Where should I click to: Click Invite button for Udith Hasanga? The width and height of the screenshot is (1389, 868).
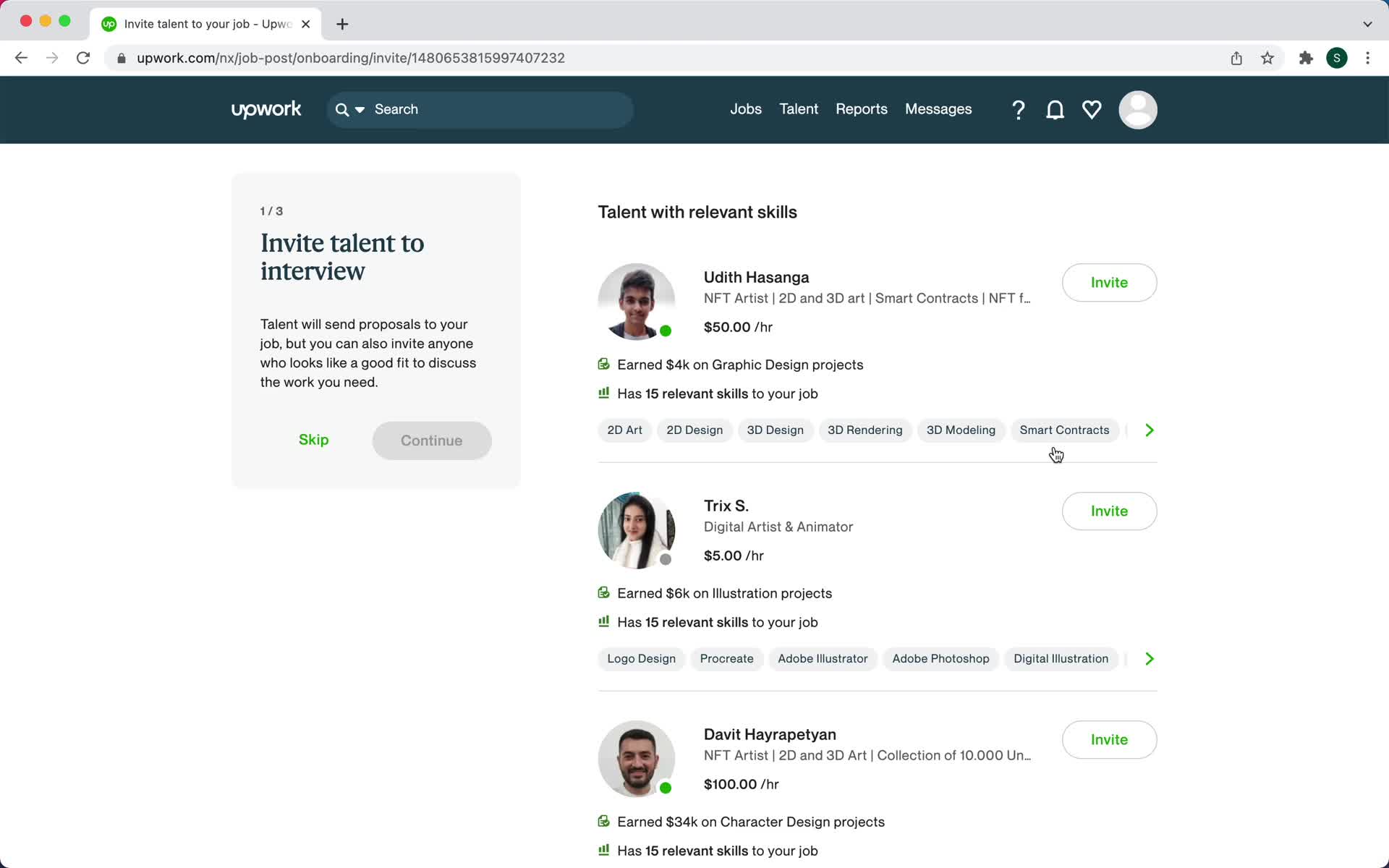point(1110,282)
